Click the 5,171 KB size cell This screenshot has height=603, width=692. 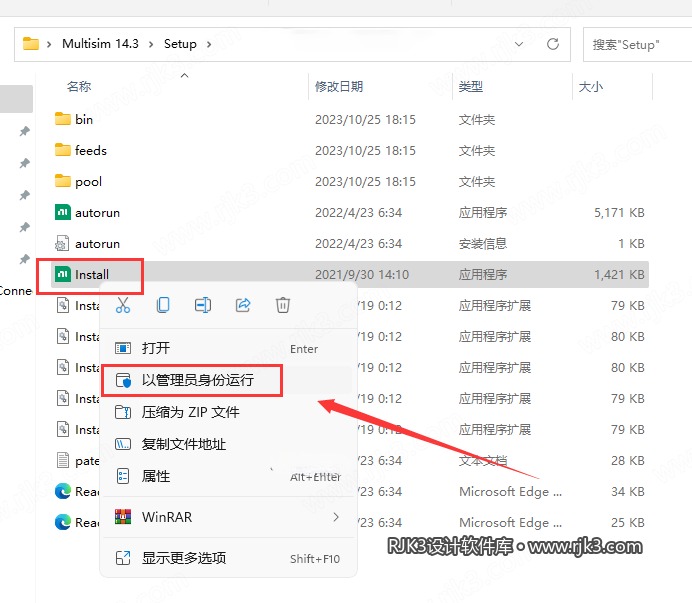point(619,213)
